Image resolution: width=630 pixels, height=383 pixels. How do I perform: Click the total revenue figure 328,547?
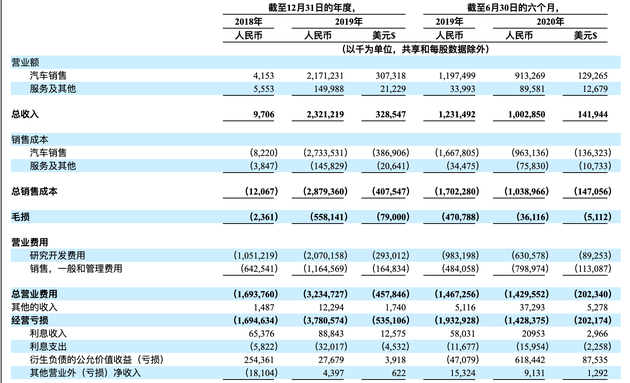click(x=391, y=115)
